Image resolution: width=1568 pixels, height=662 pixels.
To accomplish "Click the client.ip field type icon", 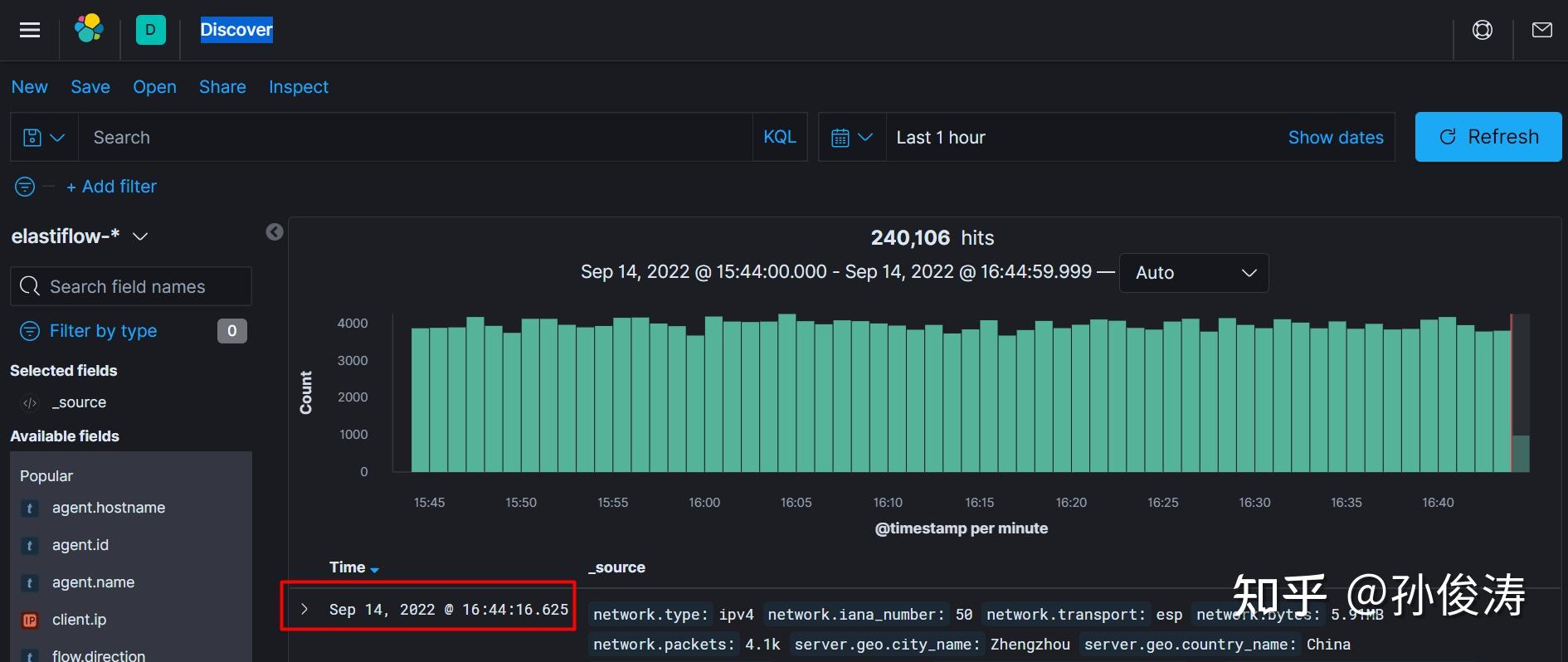I will tap(30, 620).
